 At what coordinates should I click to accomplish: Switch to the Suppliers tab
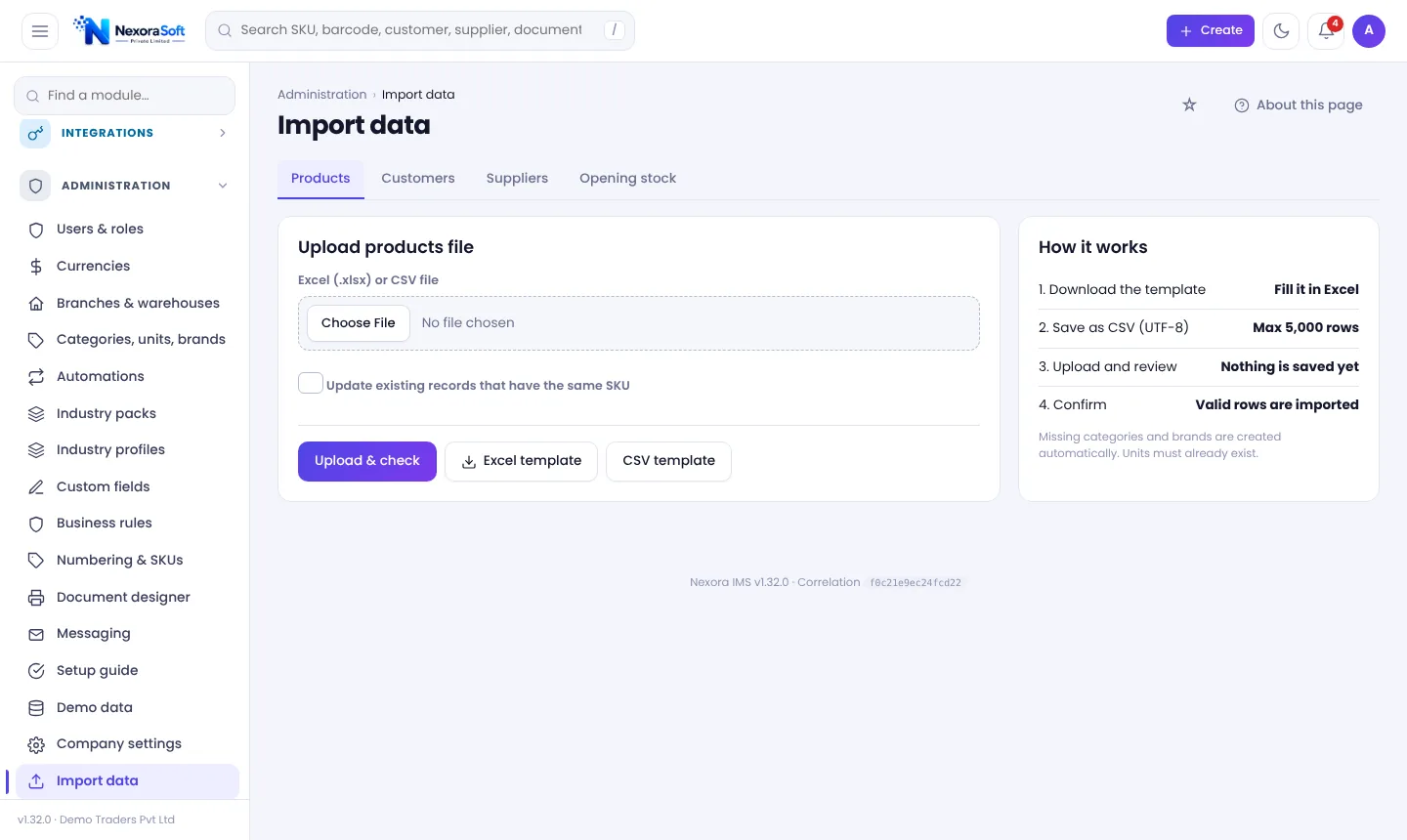517,179
